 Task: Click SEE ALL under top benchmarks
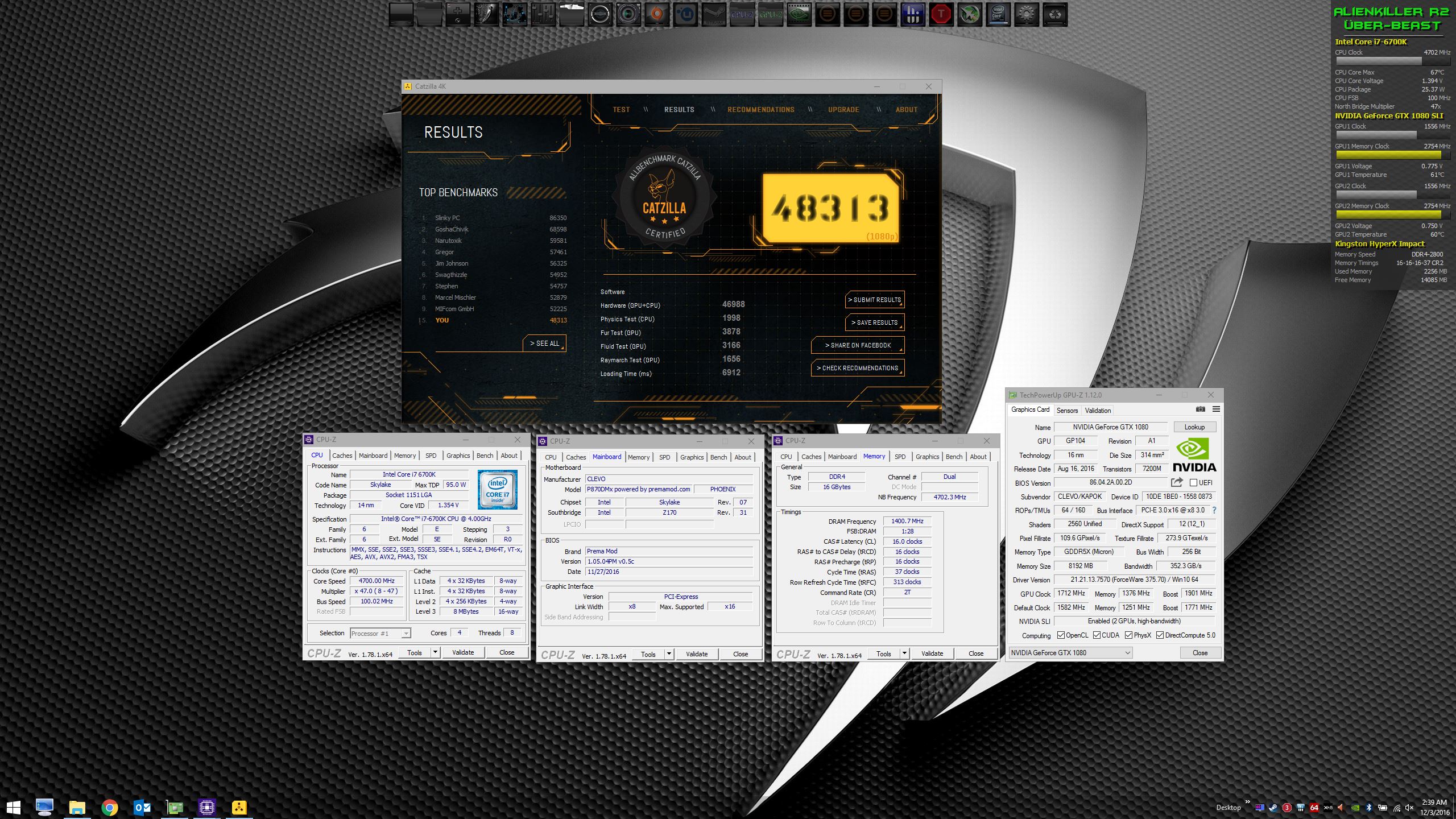[544, 344]
